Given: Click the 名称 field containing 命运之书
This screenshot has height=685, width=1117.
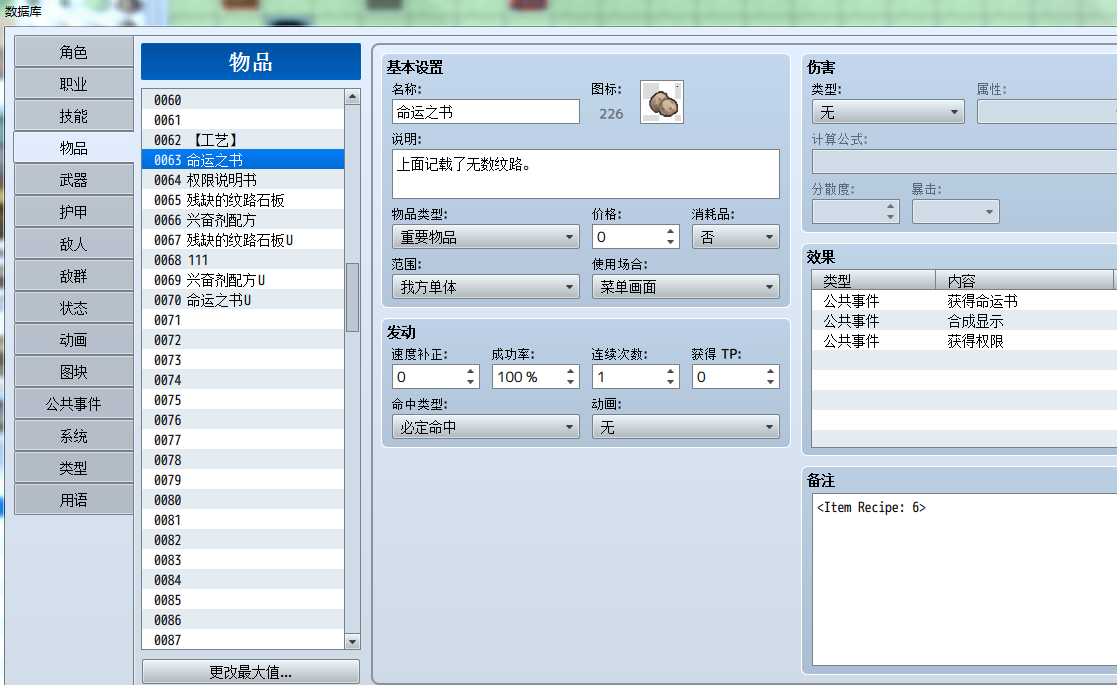Looking at the screenshot, I should pyautogui.click(x=486, y=112).
